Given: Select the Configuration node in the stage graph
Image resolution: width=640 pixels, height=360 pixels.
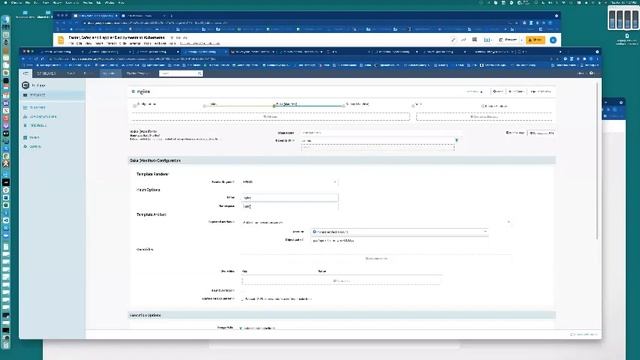Looking at the screenshot, I should tap(145, 105).
